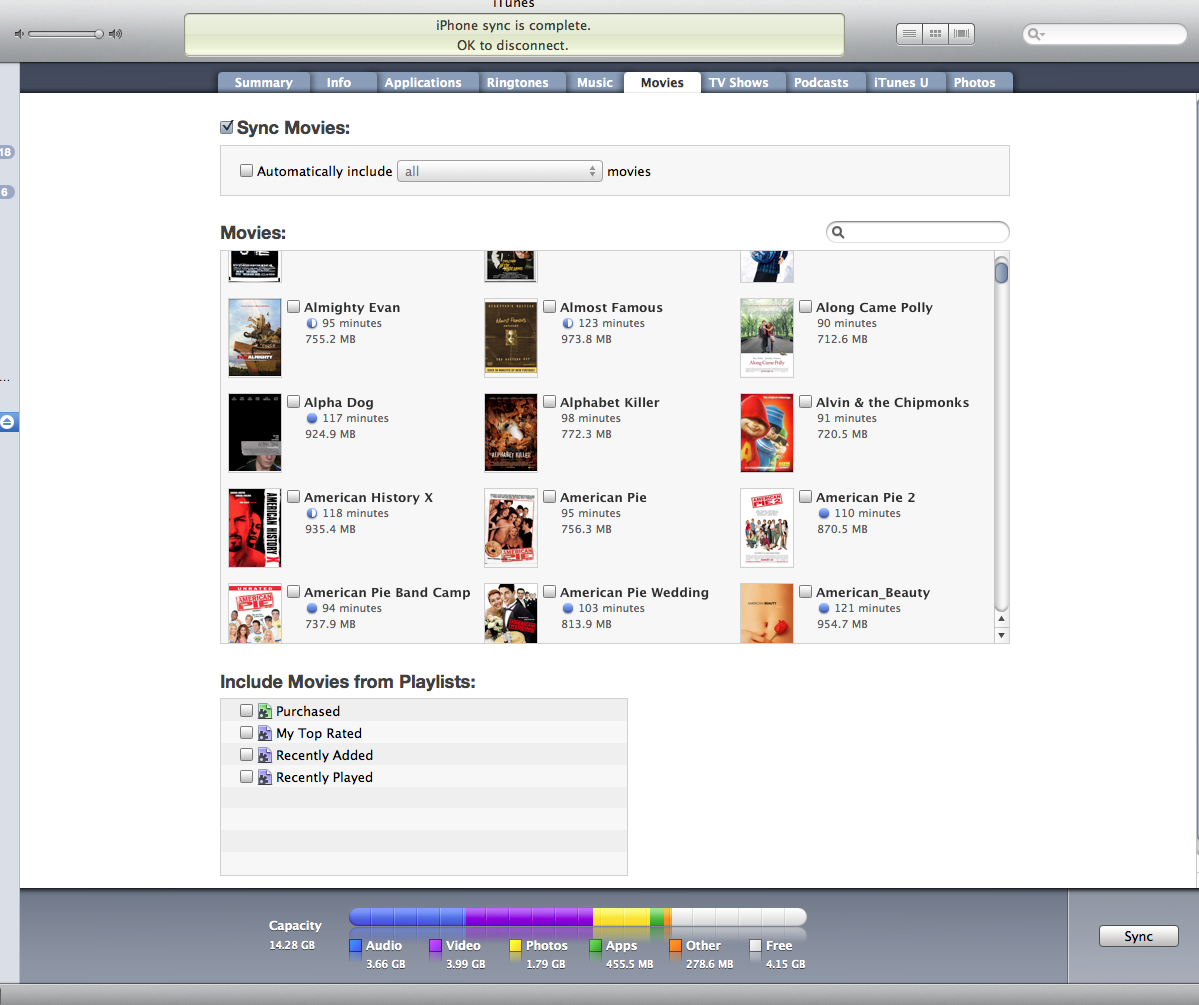This screenshot has height=1005, width=1199.
Task: Click American History X half-played indicator
Action: pos(312,513)
